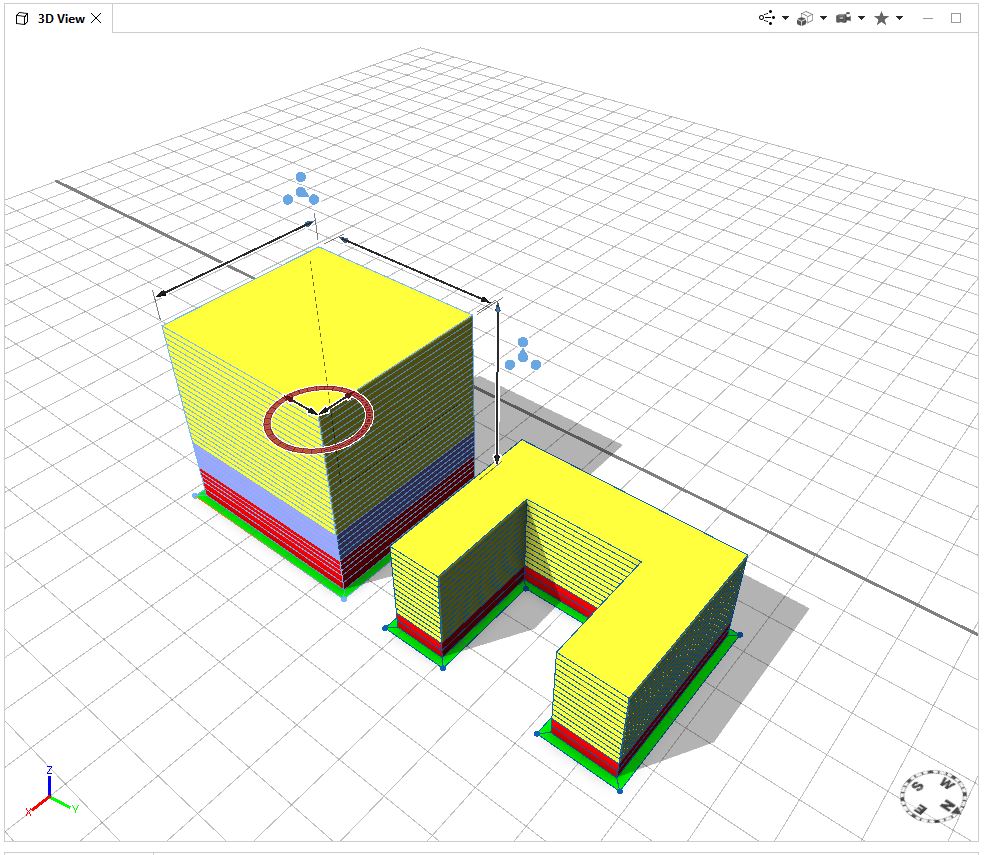Click the layer visibility settings icon
This screenshot has height=855, width=984.
[767, 18]
